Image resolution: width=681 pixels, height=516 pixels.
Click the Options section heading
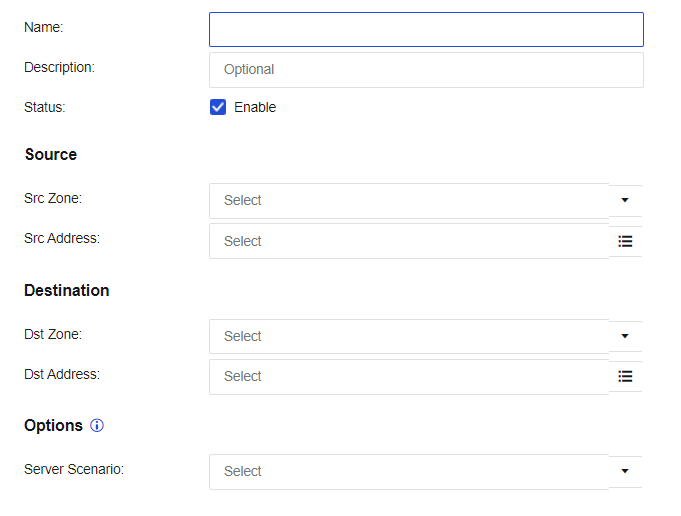tap(54, 425)
